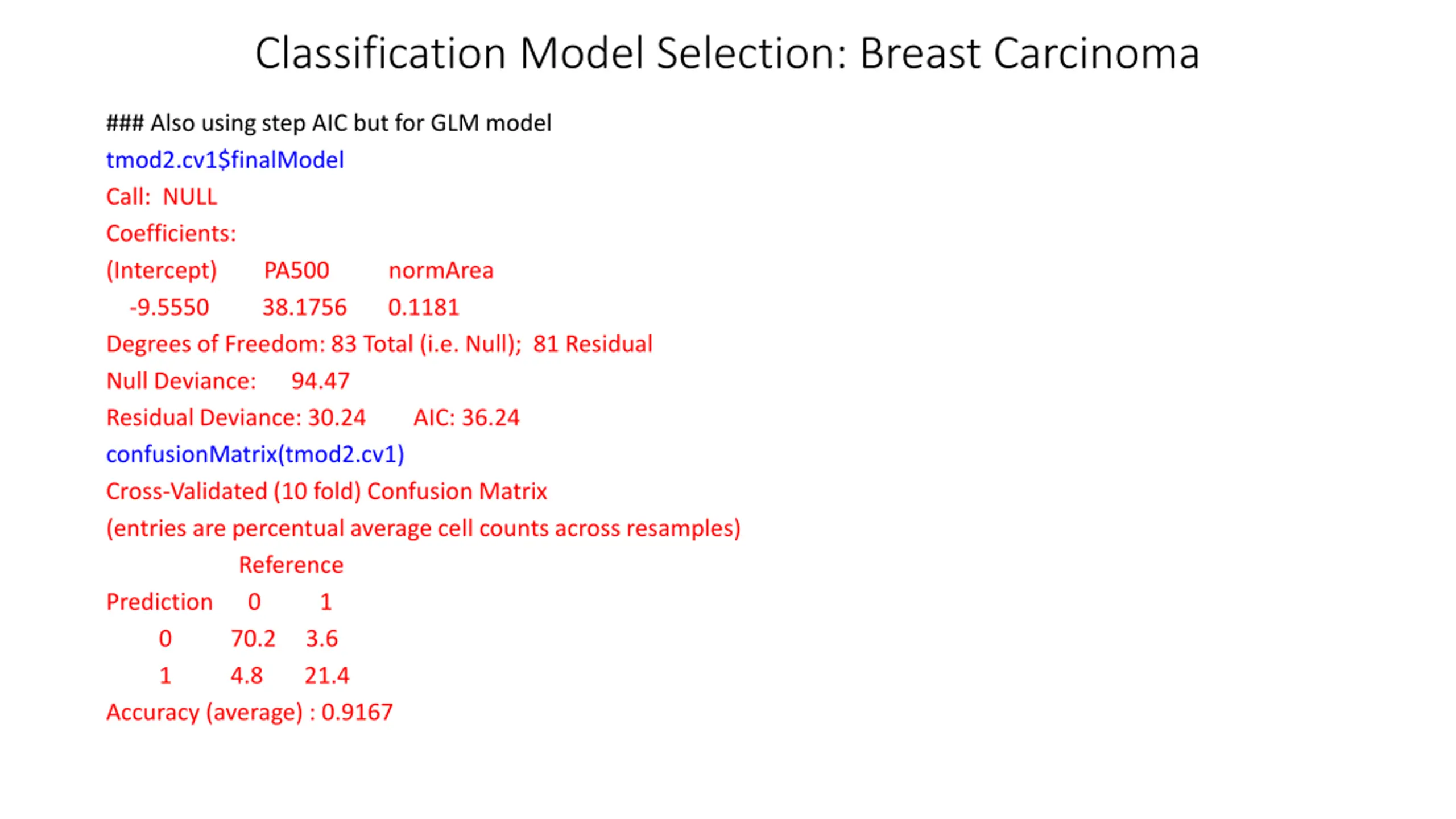This screenshot has height=819, width=1456.
Task: Select the comment line about step AIC
Action: 329,123
